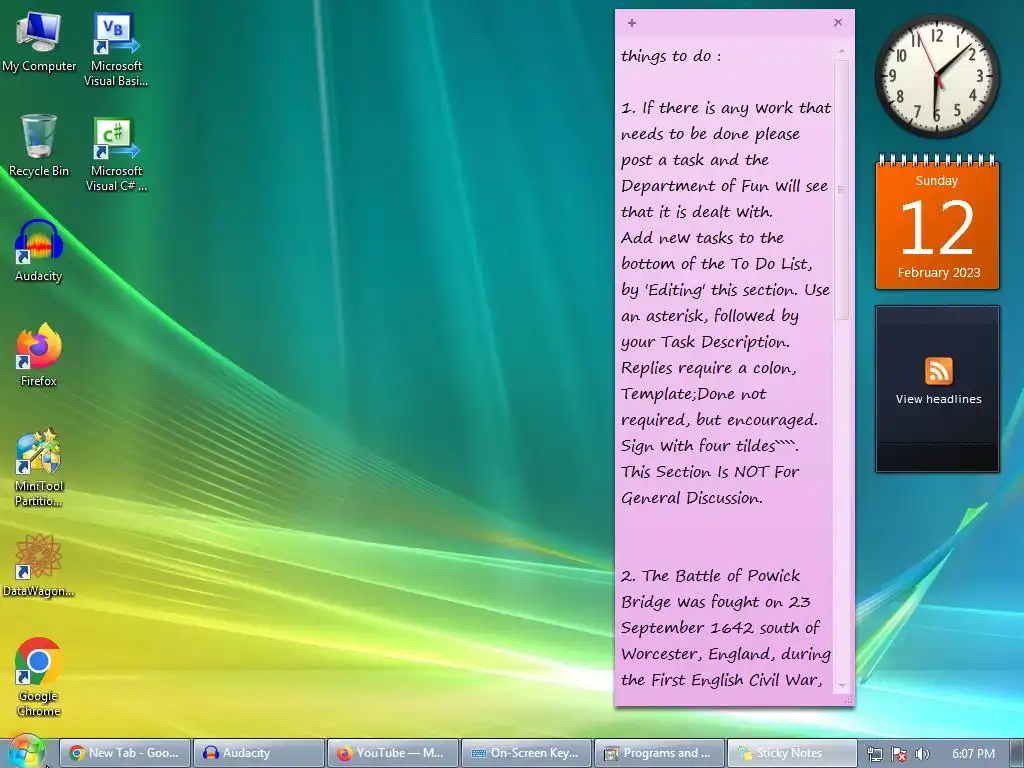The image size is (1024, 768).
Task: Select the MiniTool Partition shortcut
Action: tap(39, 468)
